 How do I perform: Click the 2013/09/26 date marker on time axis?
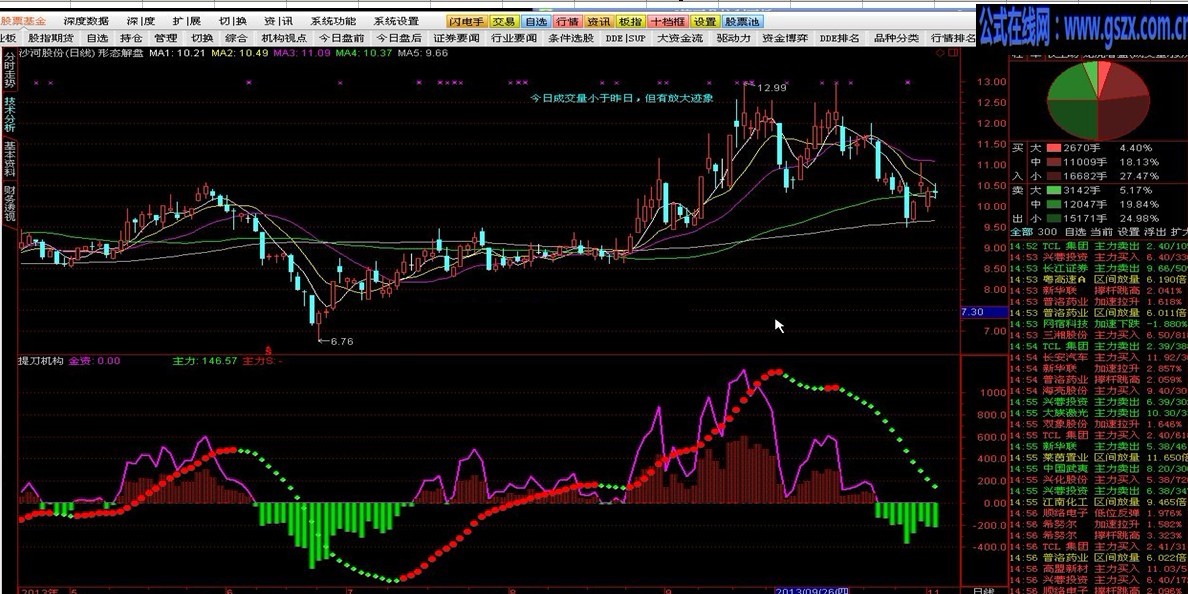(x=812, y=589)
